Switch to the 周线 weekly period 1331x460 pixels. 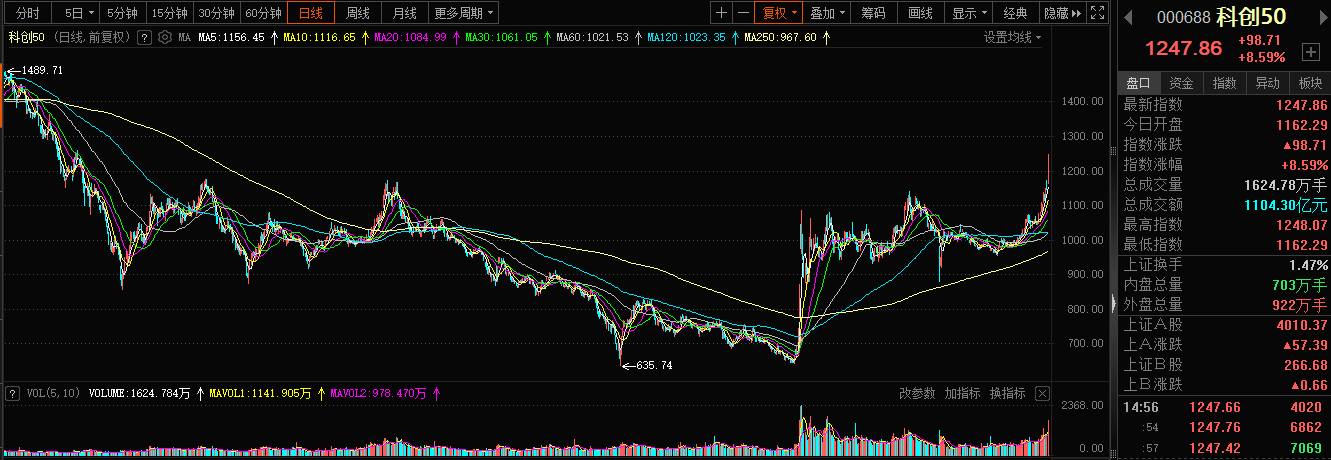pos(357,13)
